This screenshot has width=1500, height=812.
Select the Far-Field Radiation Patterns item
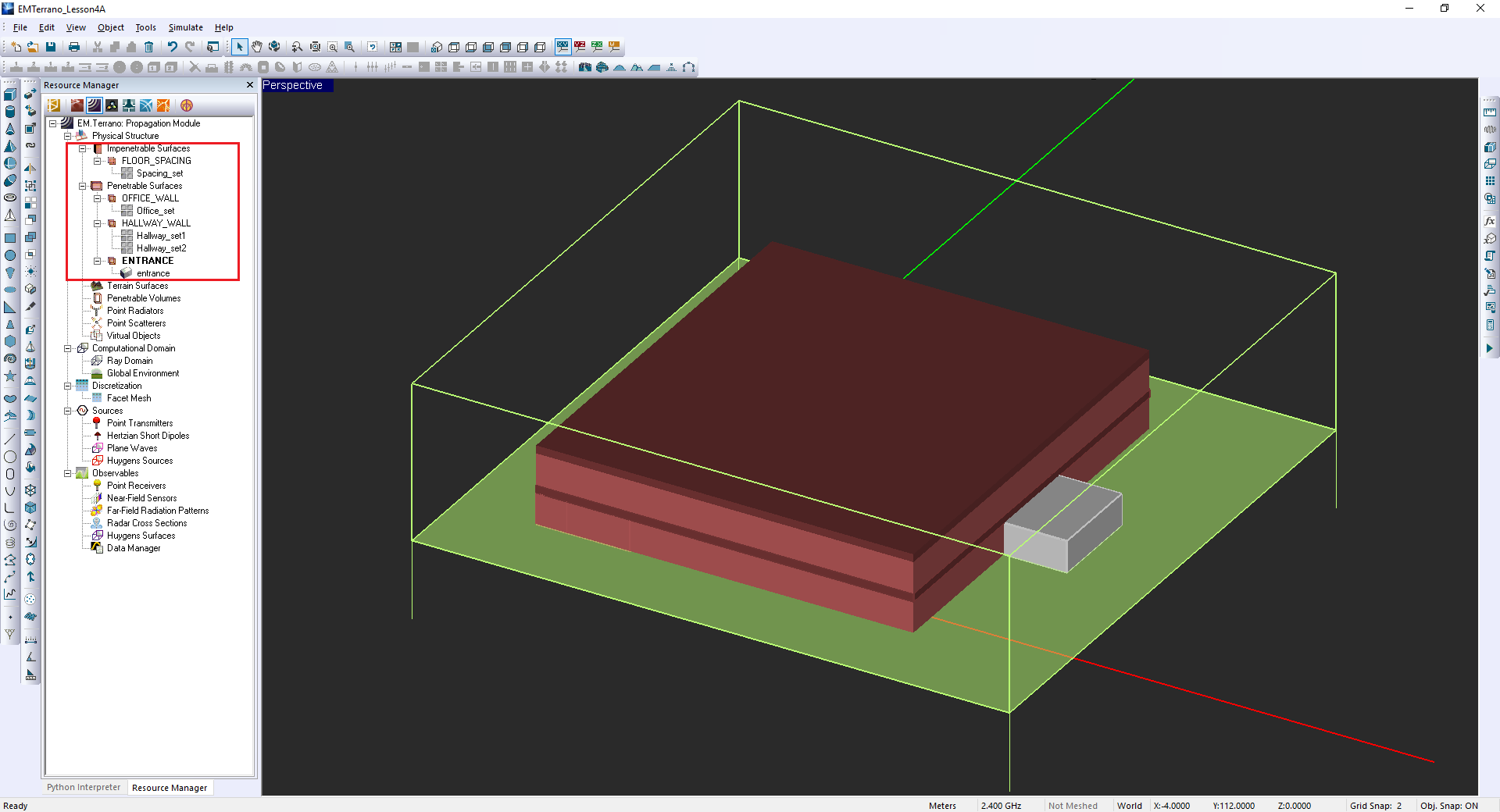(158, 511)
